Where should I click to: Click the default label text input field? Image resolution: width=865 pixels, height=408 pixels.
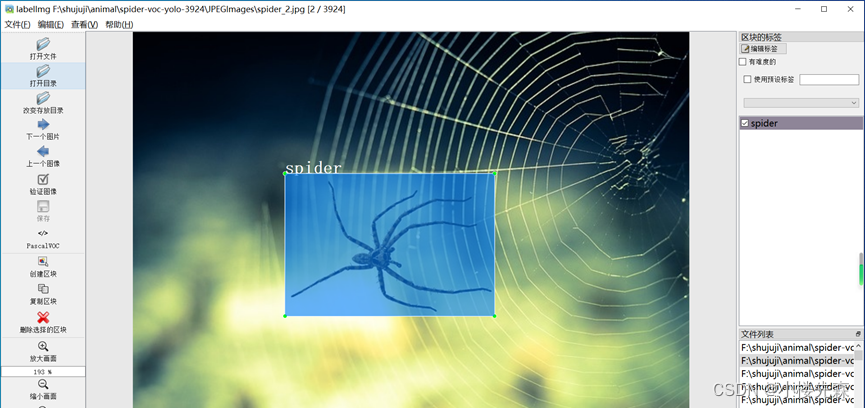tap(829, 79)
